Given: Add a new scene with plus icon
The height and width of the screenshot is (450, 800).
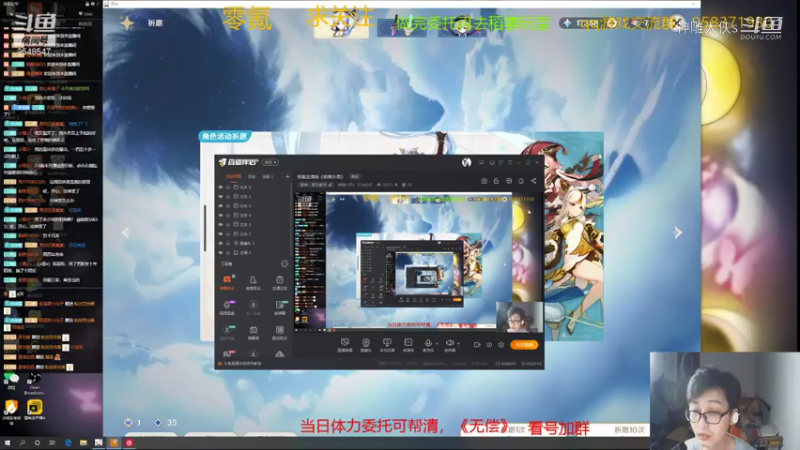Looking at the screenshot, I should point(287,176).
